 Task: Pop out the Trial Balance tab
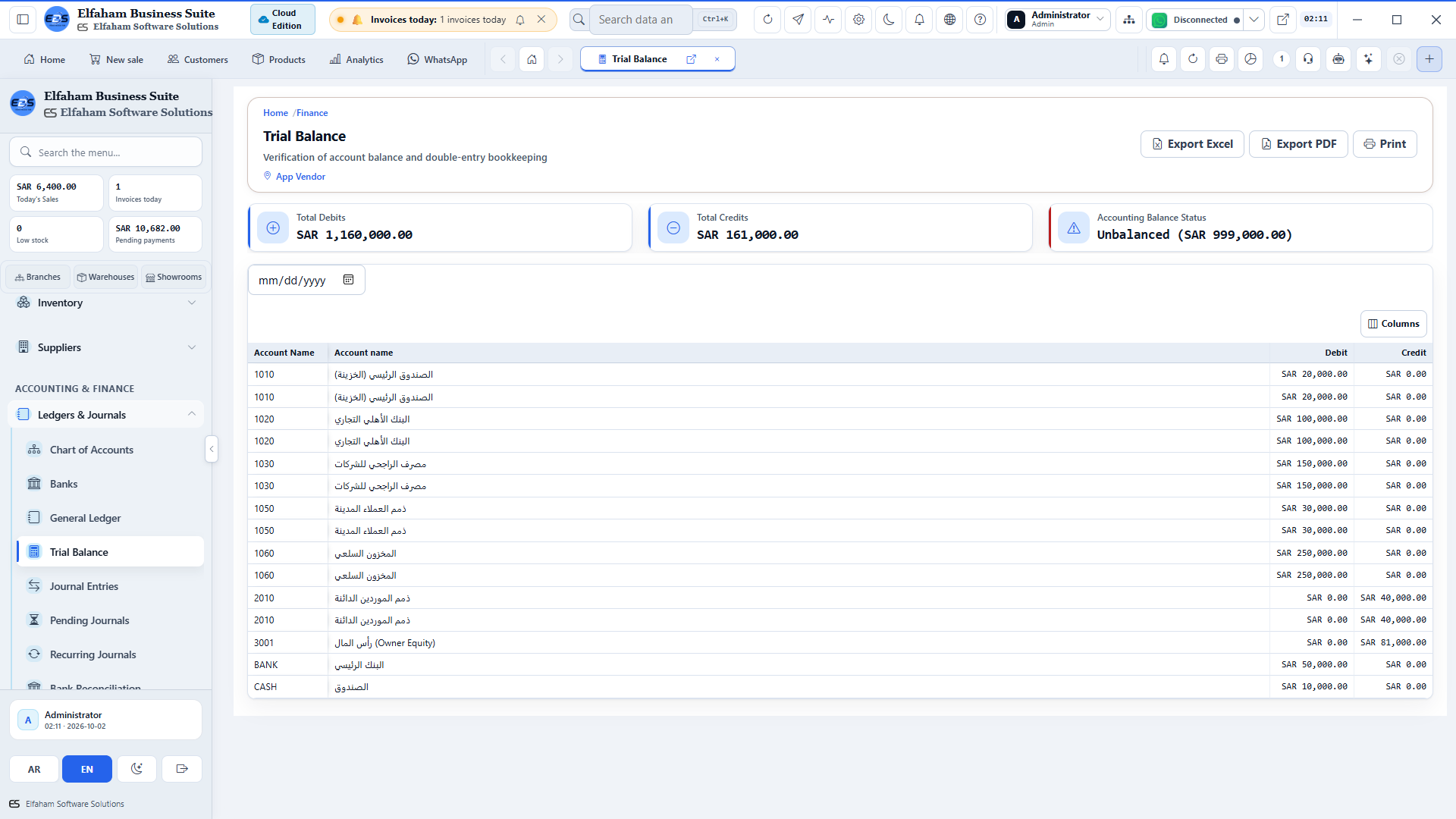point(691,59)
